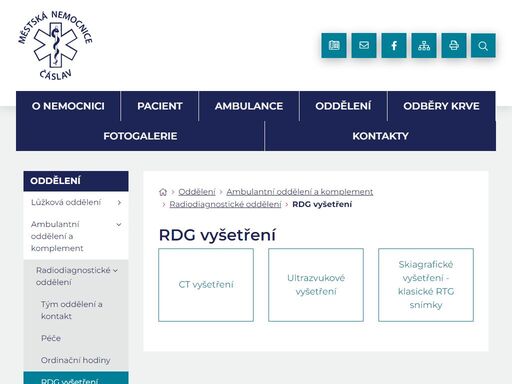Screen dimensions: 512x384
Task: Open the ODDĚLENÍ main menu item
Action: pyautogui.click(x=343, y=106)
